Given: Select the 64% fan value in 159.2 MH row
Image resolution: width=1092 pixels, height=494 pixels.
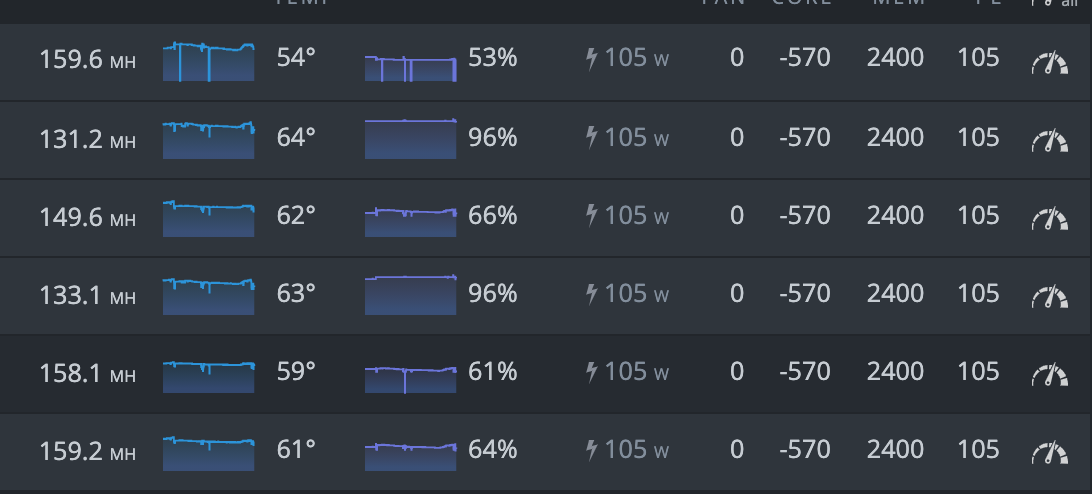Looking at the screenshot, I should click(x=492, y=449).
